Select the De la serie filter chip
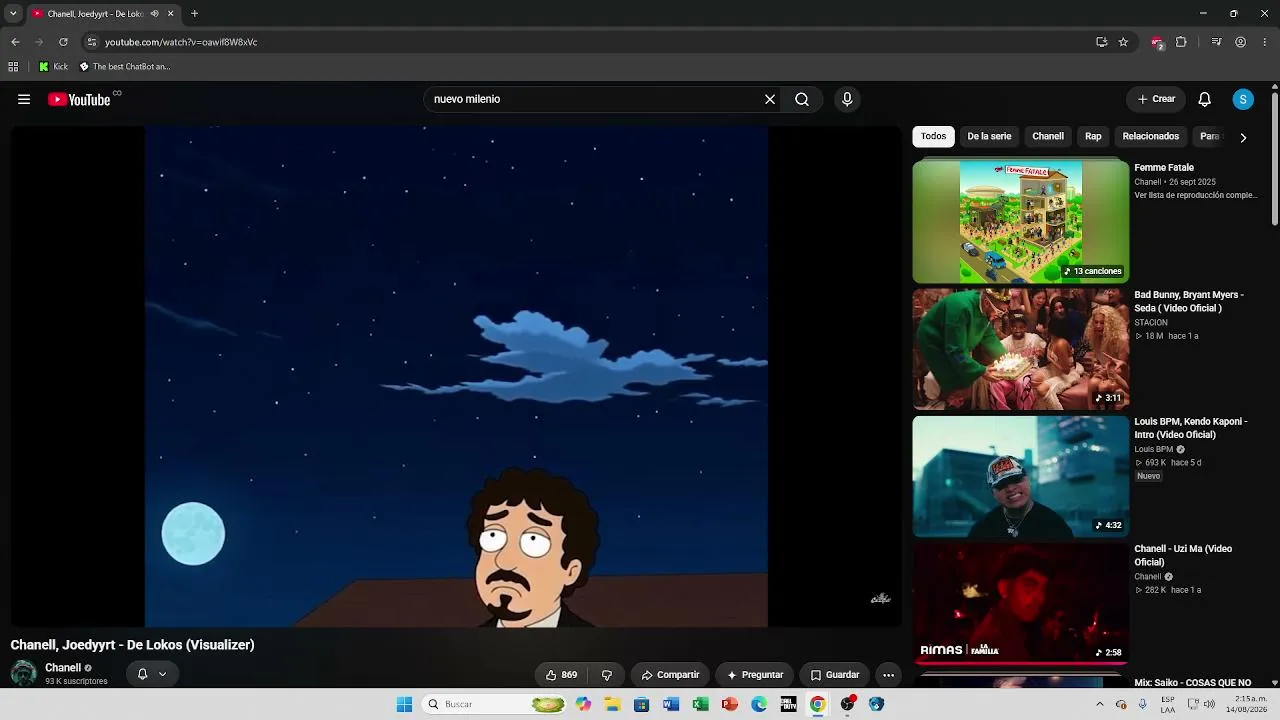 point(989,136)
